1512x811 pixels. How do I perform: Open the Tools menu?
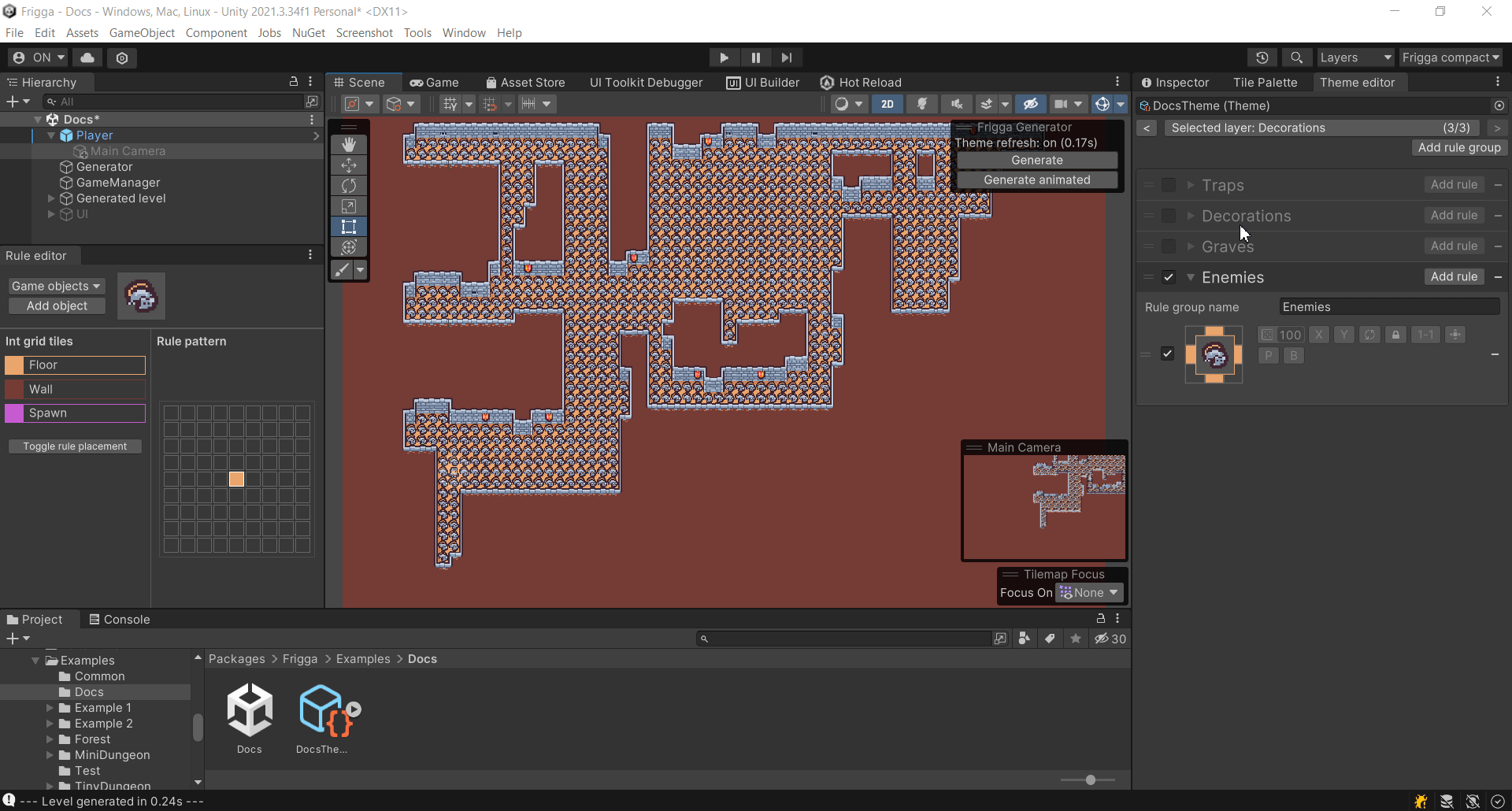pyautogui.click(x=417, y=32)
